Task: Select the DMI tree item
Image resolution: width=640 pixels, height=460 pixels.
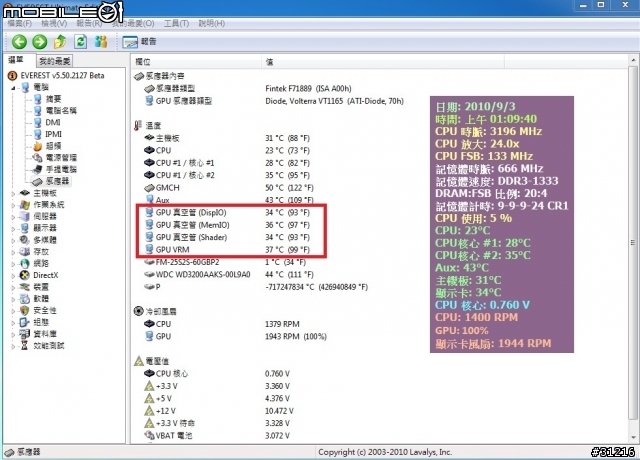Action: click(53, 122)
